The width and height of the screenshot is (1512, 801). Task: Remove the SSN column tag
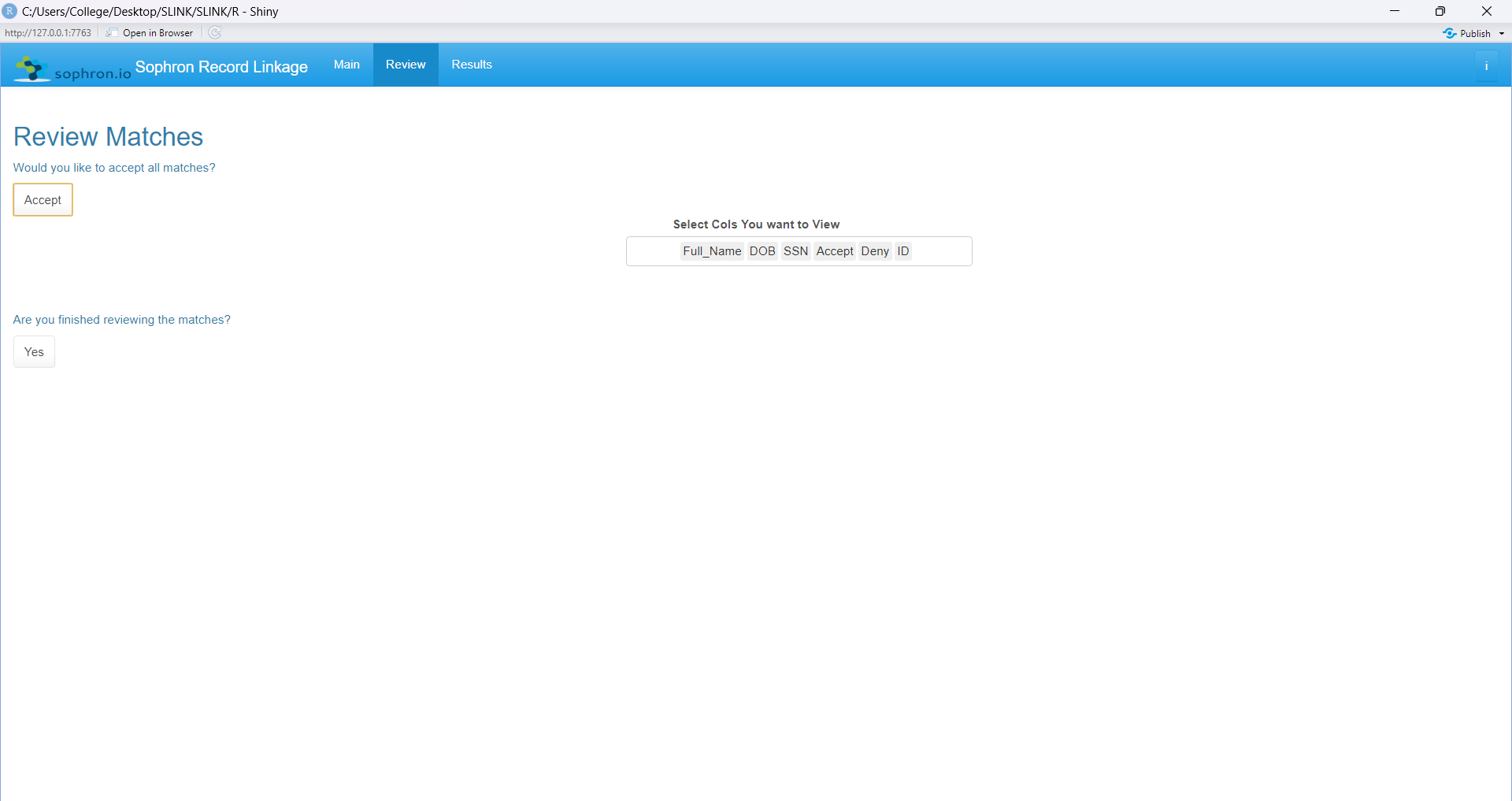[x=795, y=251]
